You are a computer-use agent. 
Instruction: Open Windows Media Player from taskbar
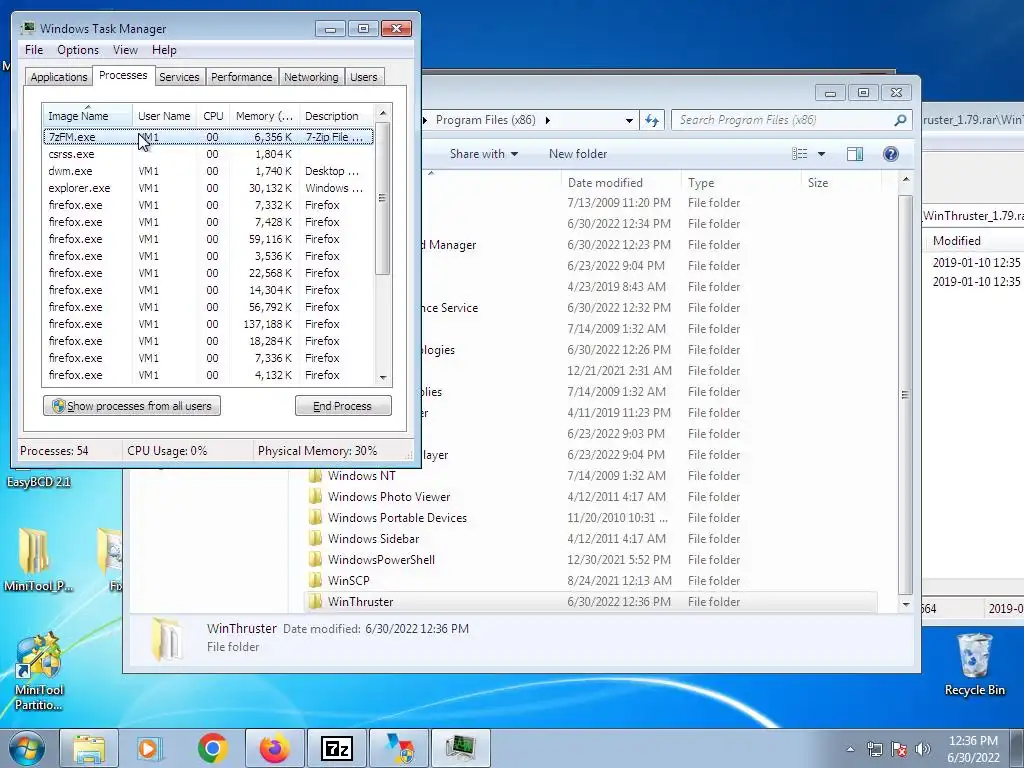[x=150, y=748]
